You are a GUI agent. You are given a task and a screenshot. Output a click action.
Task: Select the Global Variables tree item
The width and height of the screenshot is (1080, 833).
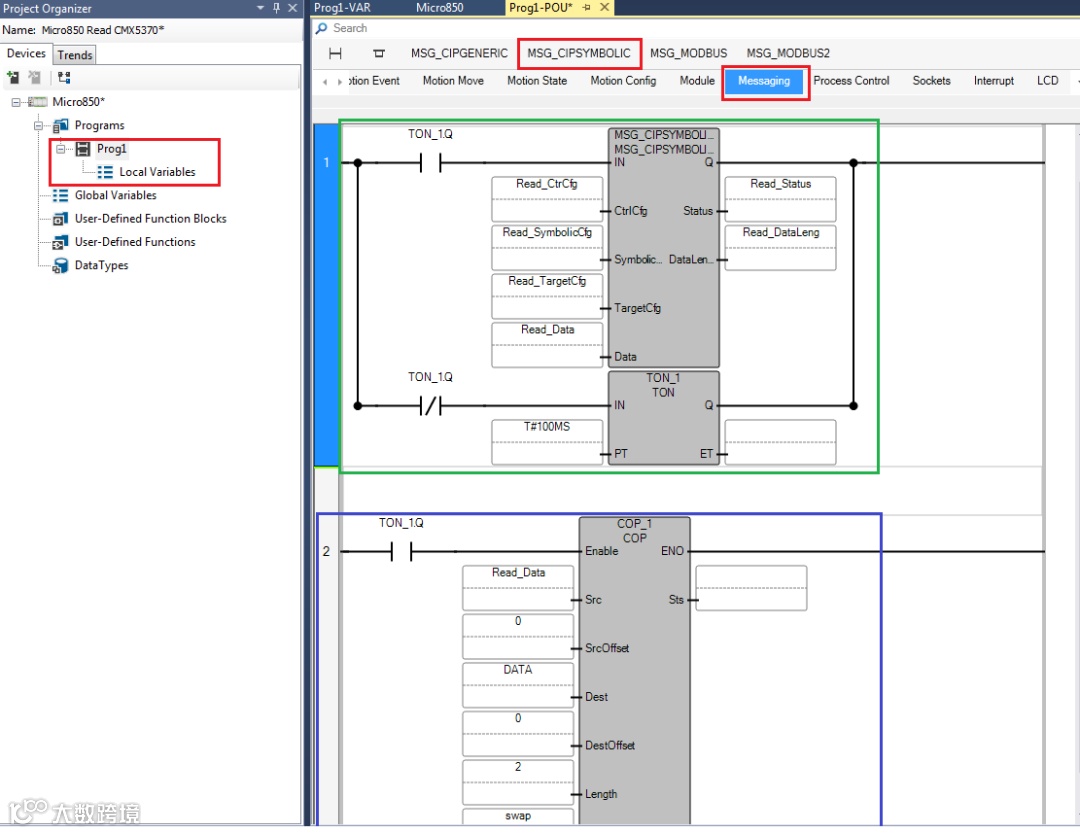pyautogui.click(x=115, y=196)
